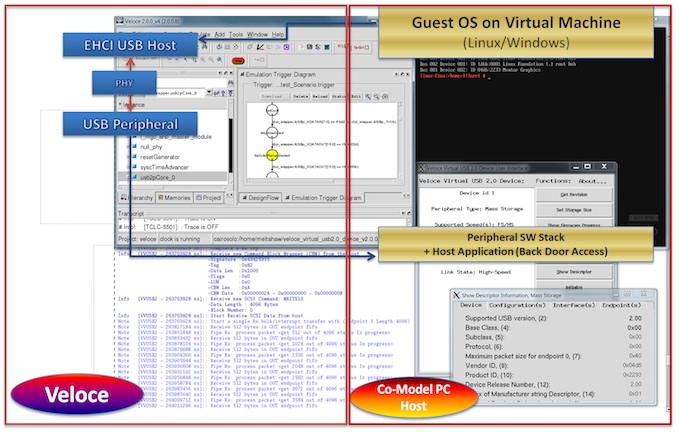Image resolution: width=680 pixels, height=432 pixels.
Task: Select the yellow highlighted trigger state node
Action: pyautogui.click(x=272, y=155)
